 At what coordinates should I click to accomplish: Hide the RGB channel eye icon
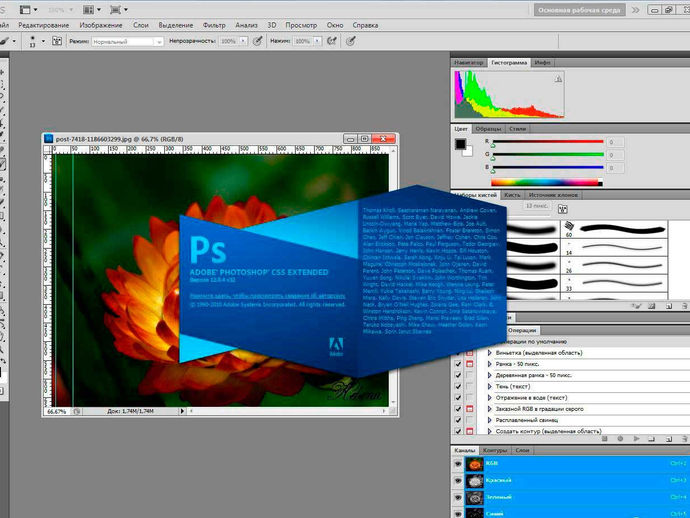pyautogui.click(x=458, y=464)
